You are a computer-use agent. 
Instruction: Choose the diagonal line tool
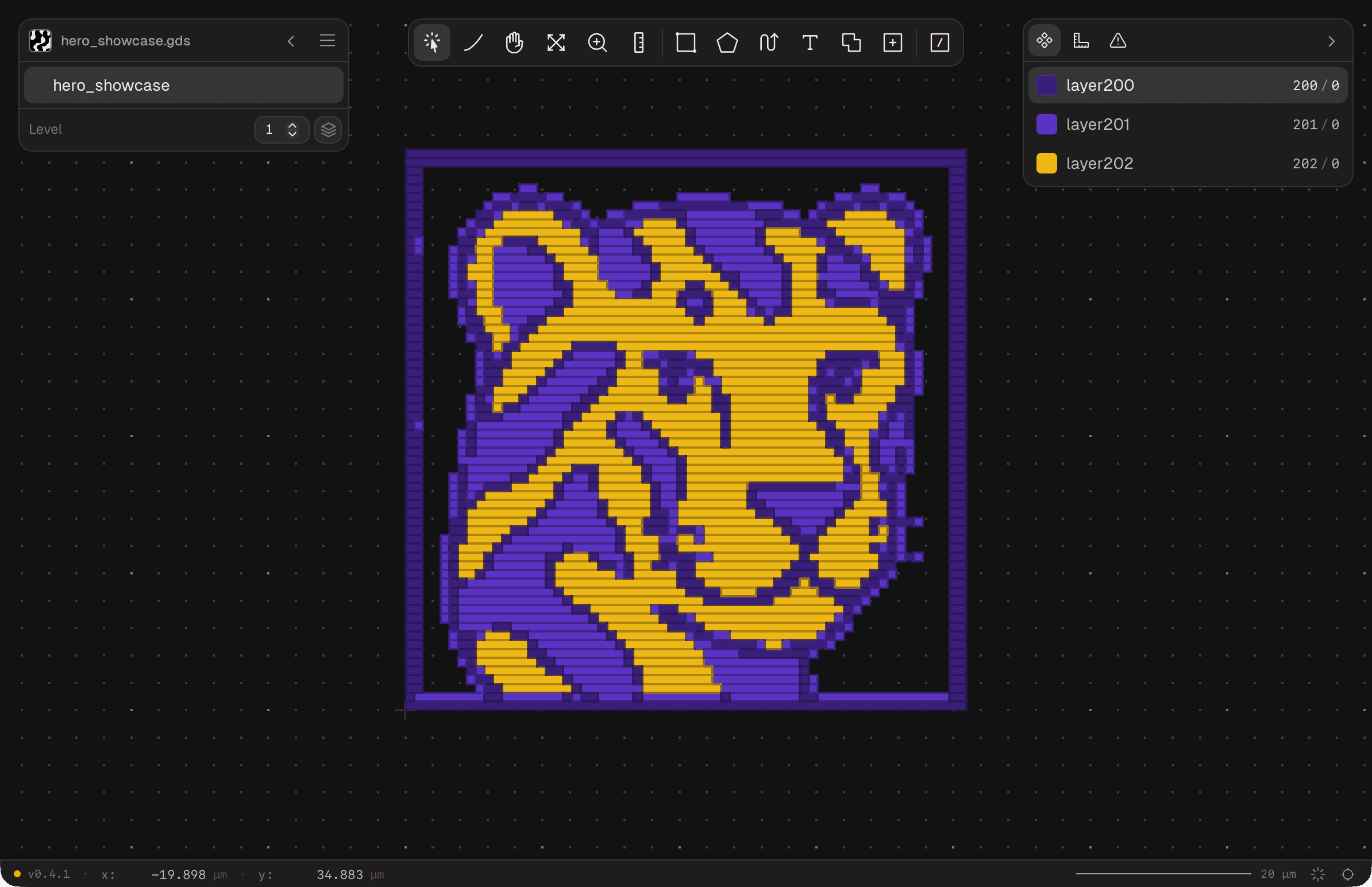(x=473, y=42)
